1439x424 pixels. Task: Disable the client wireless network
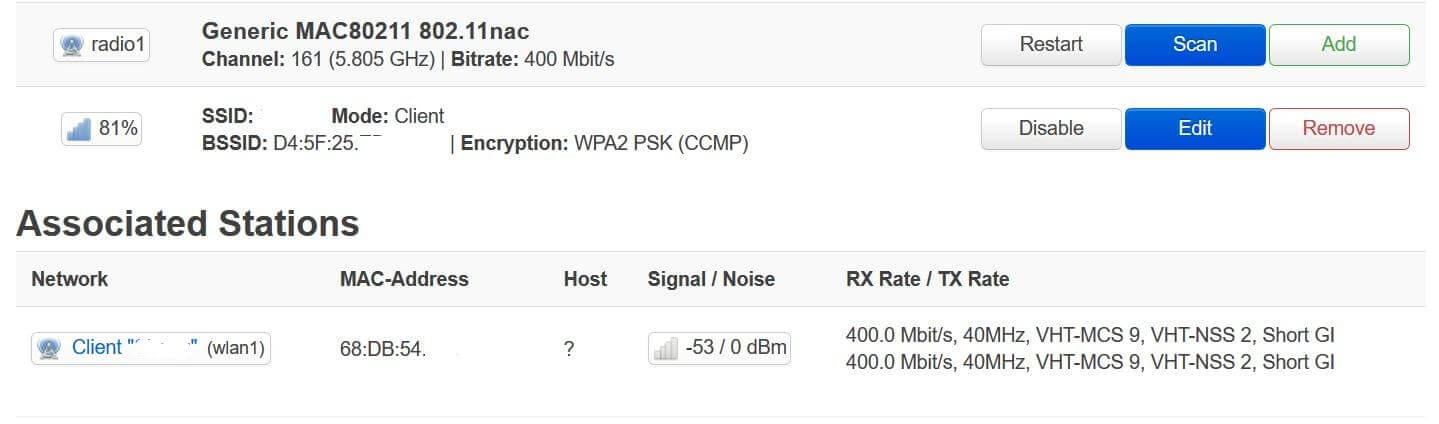1051,129
